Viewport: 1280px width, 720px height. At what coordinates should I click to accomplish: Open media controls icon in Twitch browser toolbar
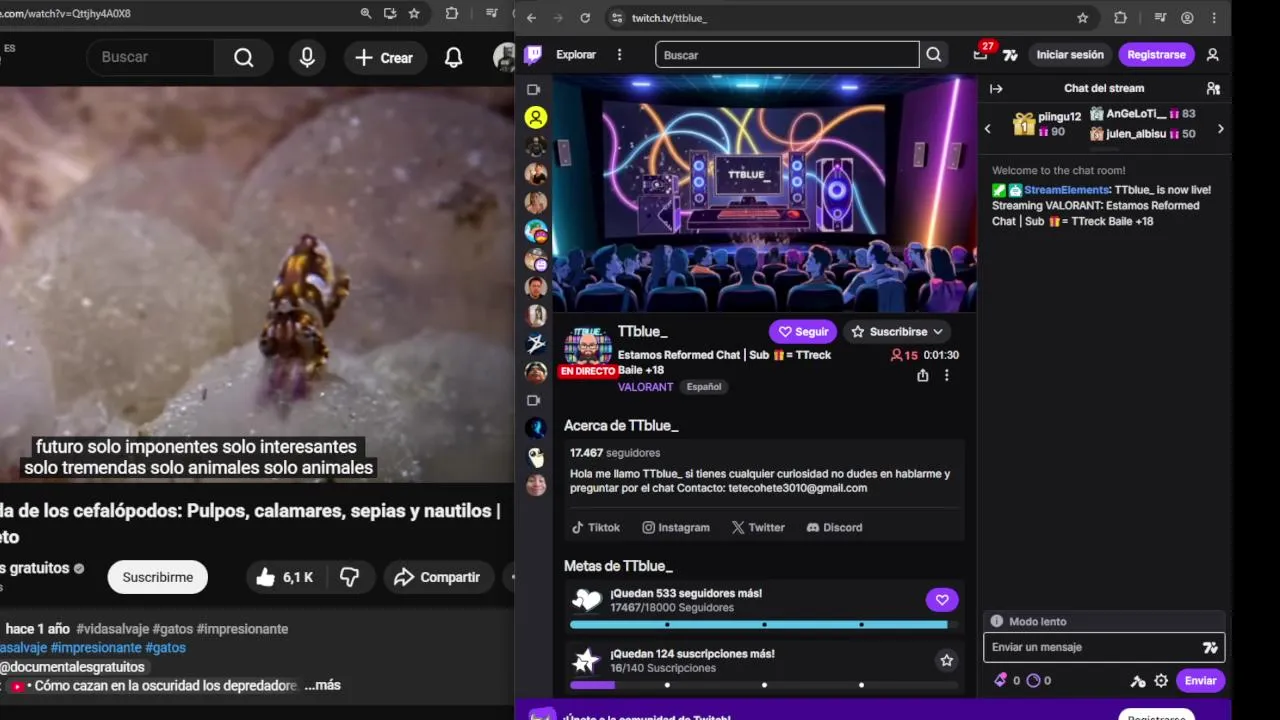coord(1160,18)
